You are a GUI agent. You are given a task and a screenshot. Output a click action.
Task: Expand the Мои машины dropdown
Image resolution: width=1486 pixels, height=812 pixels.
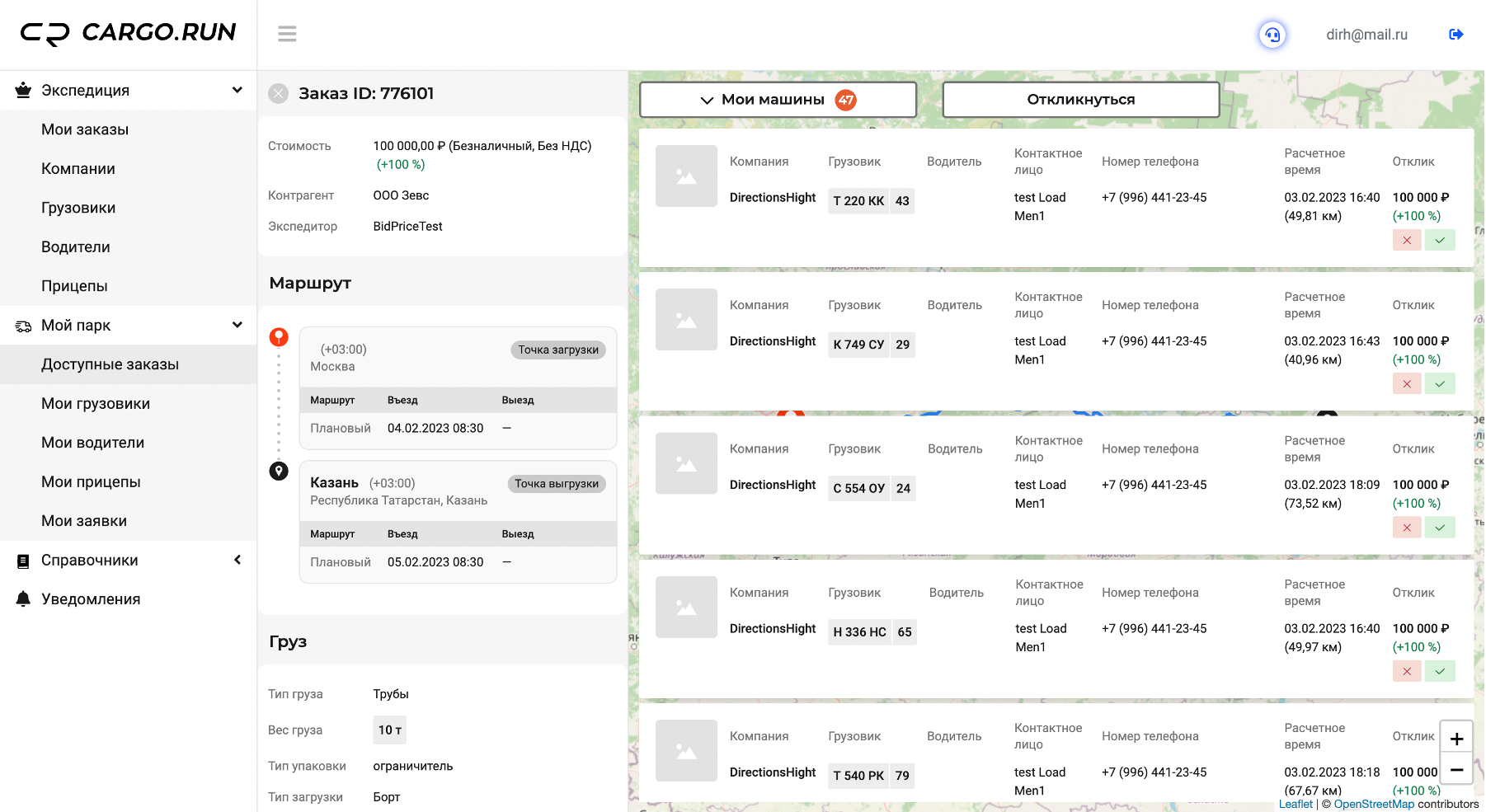778,100
